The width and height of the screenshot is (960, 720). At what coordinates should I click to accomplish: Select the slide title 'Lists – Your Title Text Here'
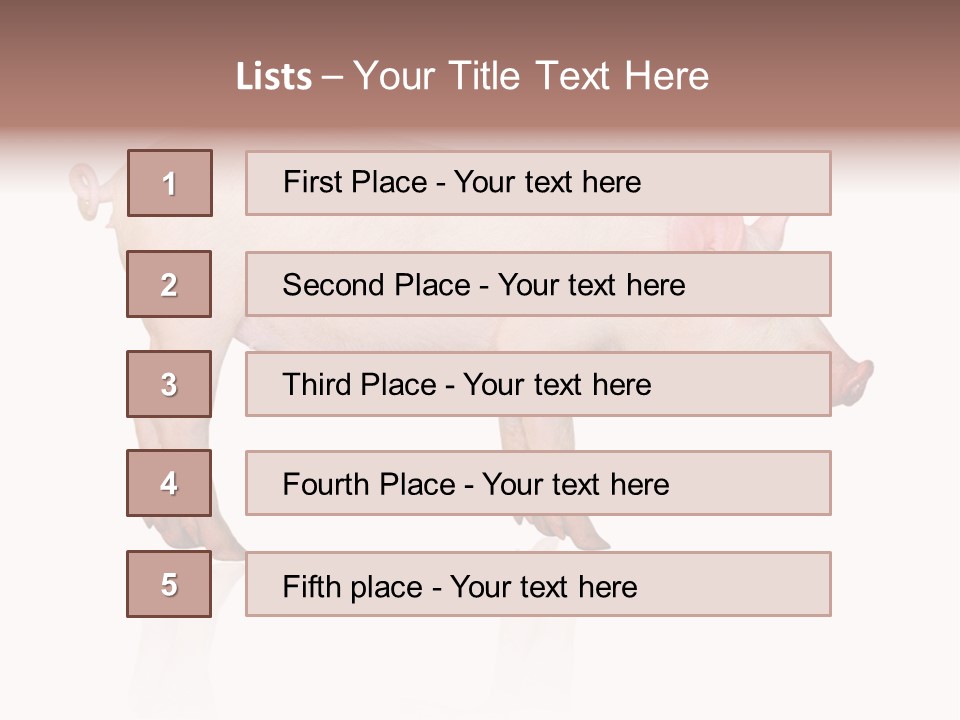(x=472, y=76)
